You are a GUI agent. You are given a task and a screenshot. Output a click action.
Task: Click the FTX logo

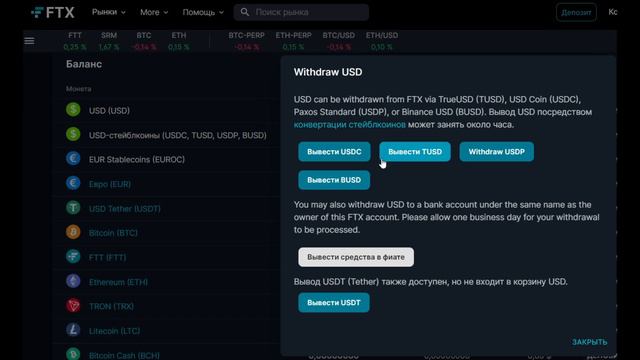coord(53,12)
